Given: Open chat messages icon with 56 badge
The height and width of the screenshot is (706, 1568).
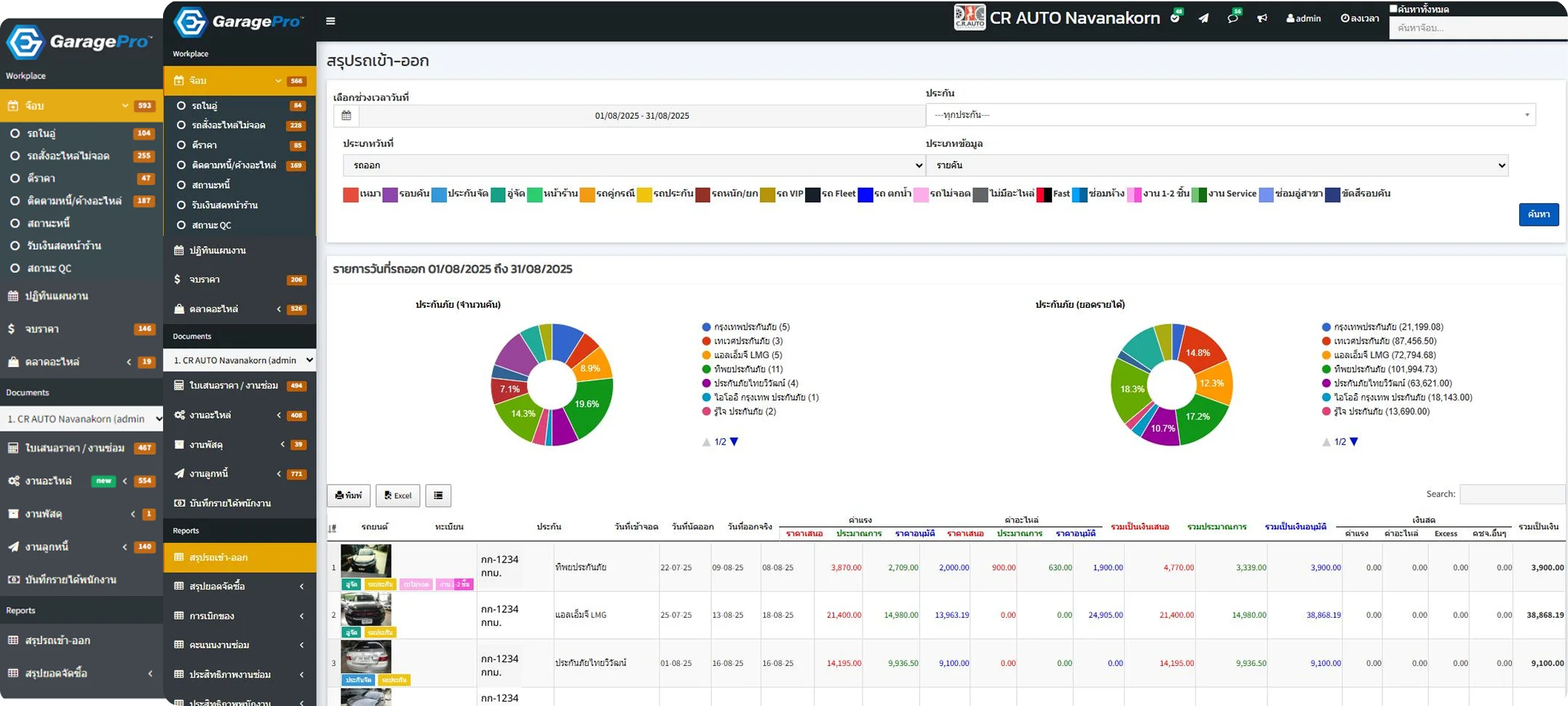Looking at the screenshot, I should (1232, 18).
